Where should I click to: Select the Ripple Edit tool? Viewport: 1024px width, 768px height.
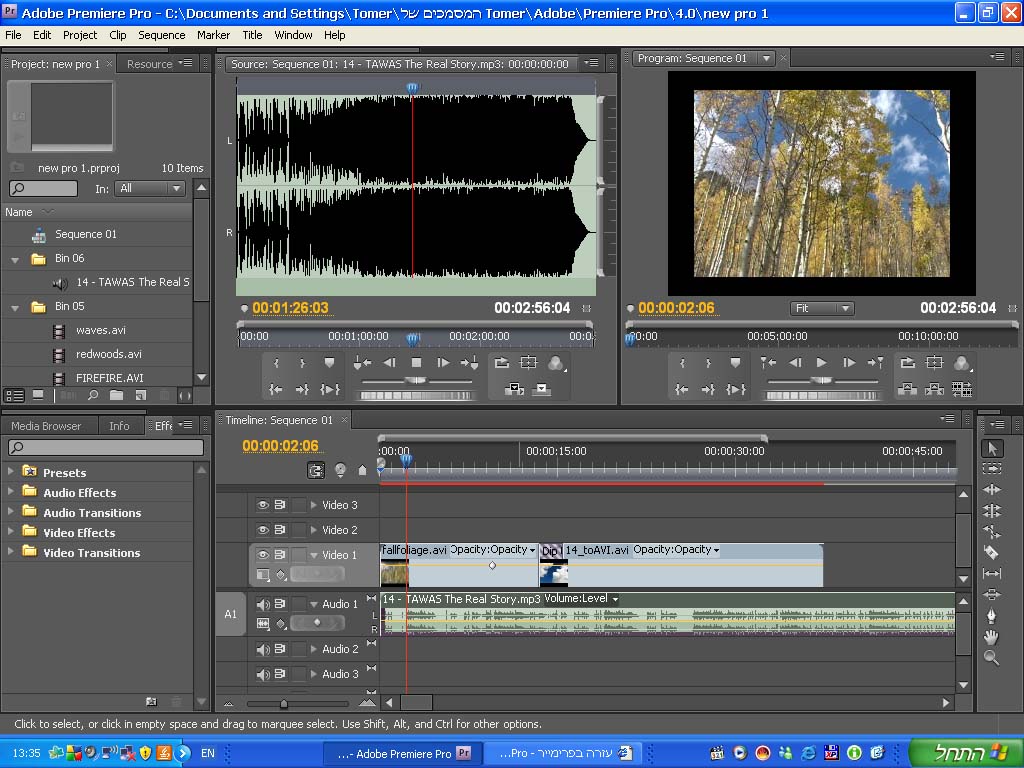[992, 489]
